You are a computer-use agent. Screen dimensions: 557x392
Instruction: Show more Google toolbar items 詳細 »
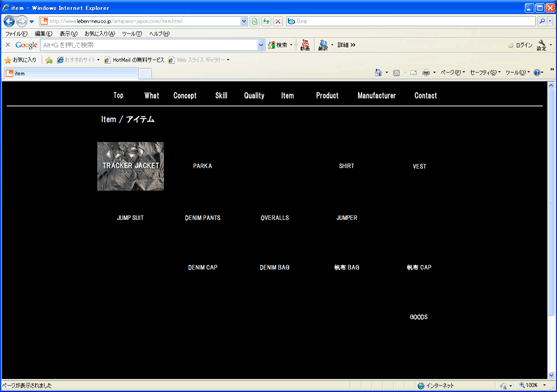coord(346,45)
